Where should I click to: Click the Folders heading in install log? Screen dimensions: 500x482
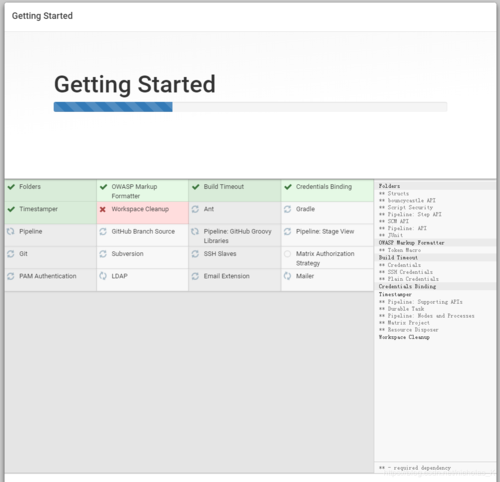pyautogui.click(x=389, y=186)
